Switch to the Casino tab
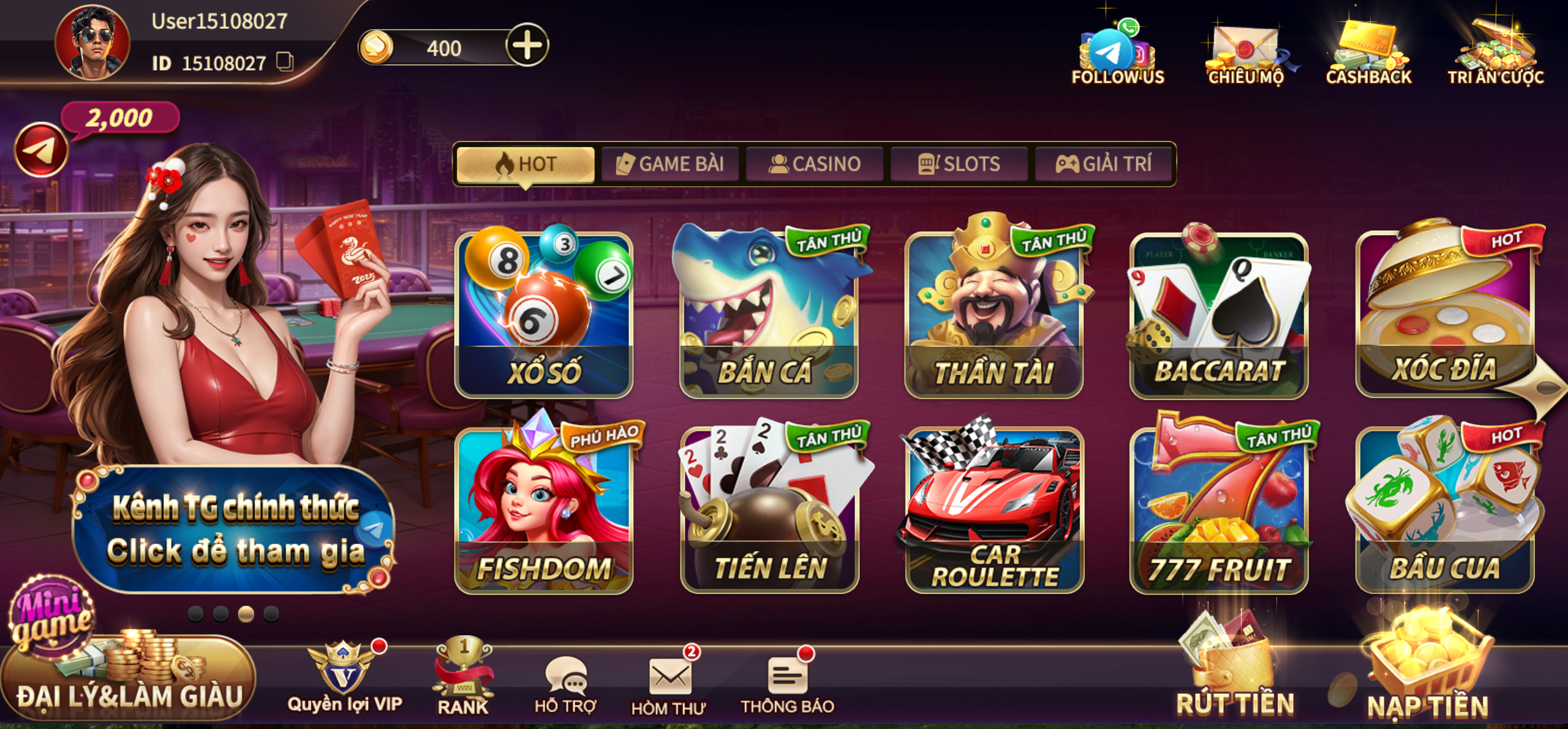The height and width of the screenshot is (729, 1568). pos(815,164)
